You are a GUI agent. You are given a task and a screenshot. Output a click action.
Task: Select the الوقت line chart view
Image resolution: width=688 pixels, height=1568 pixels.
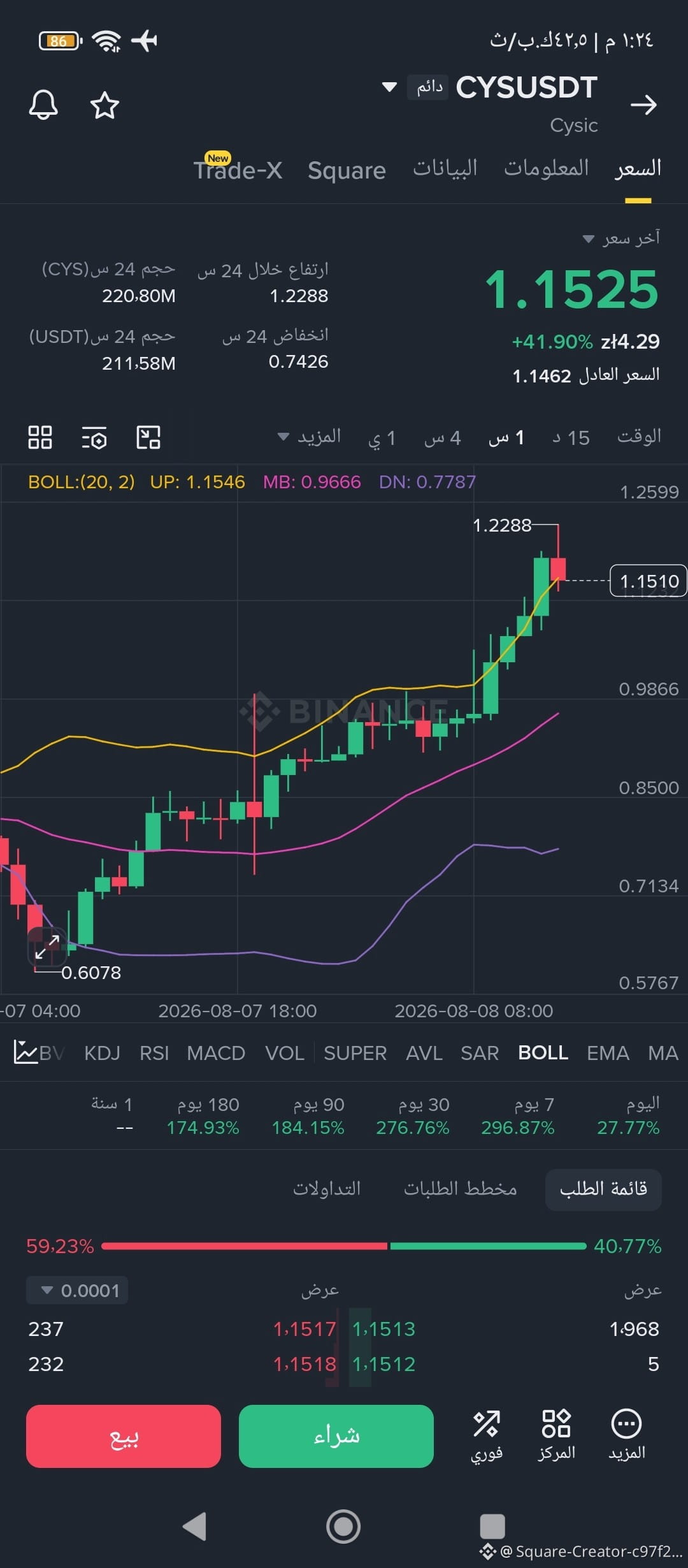[x=639, y=437]
